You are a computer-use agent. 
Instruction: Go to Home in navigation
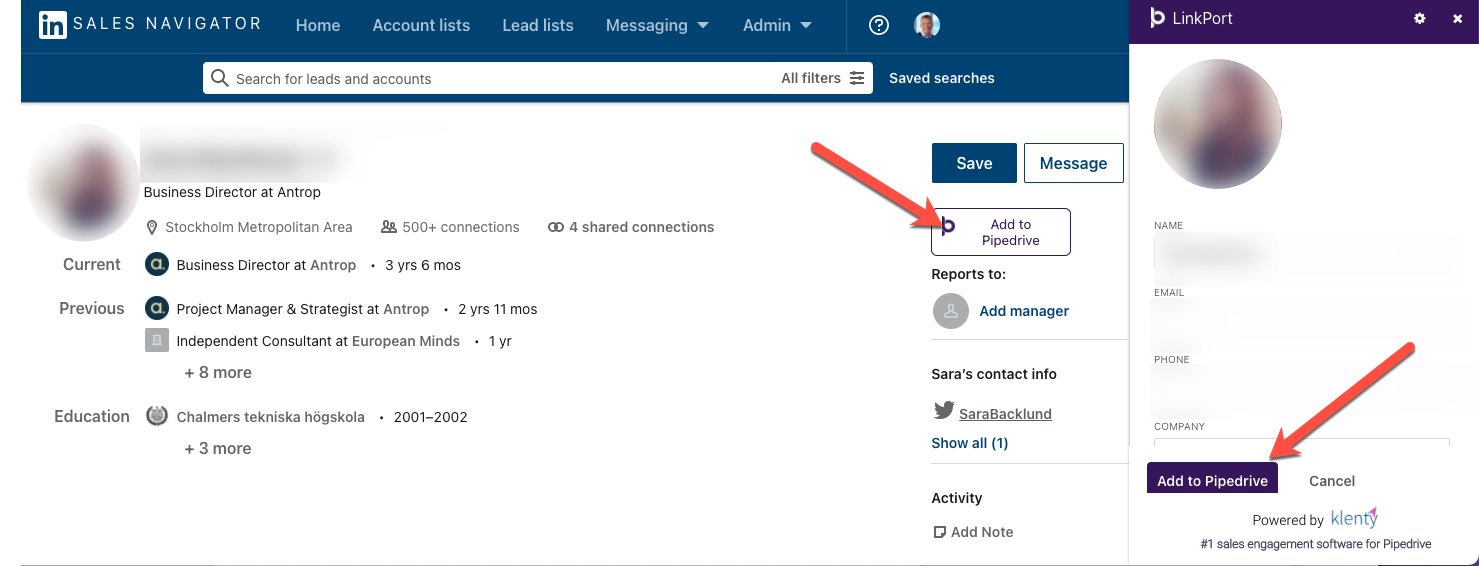(x=318, y=25)
